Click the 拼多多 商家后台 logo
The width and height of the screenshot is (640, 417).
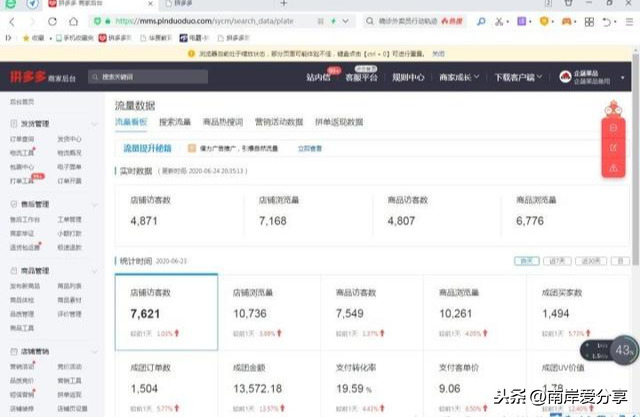[x=42, y=76]
